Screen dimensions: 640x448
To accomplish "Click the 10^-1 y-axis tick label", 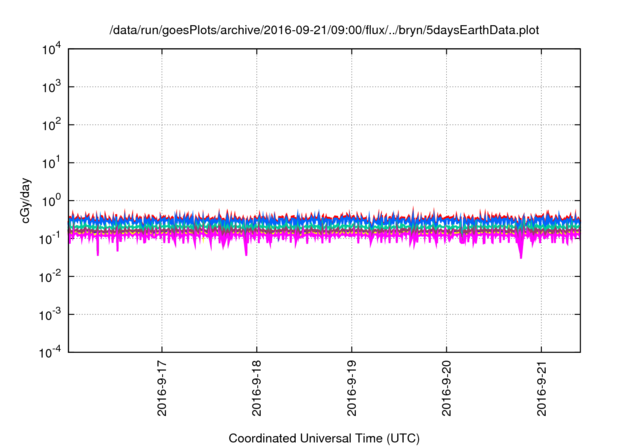I will coord(50,238).
